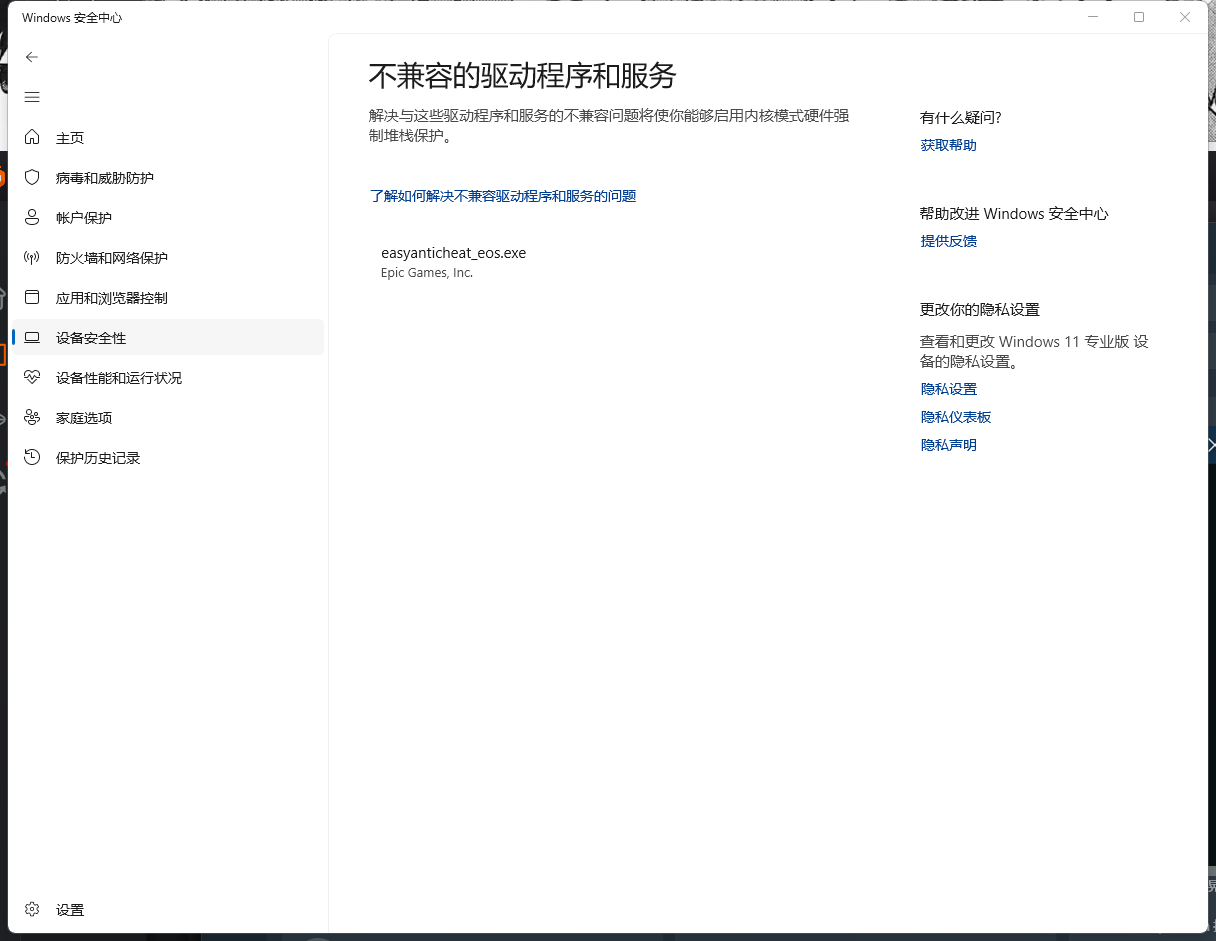Click 提供反馈 link
The width and height of the screenshot is (1216, 941).
(x=947, y=241)
